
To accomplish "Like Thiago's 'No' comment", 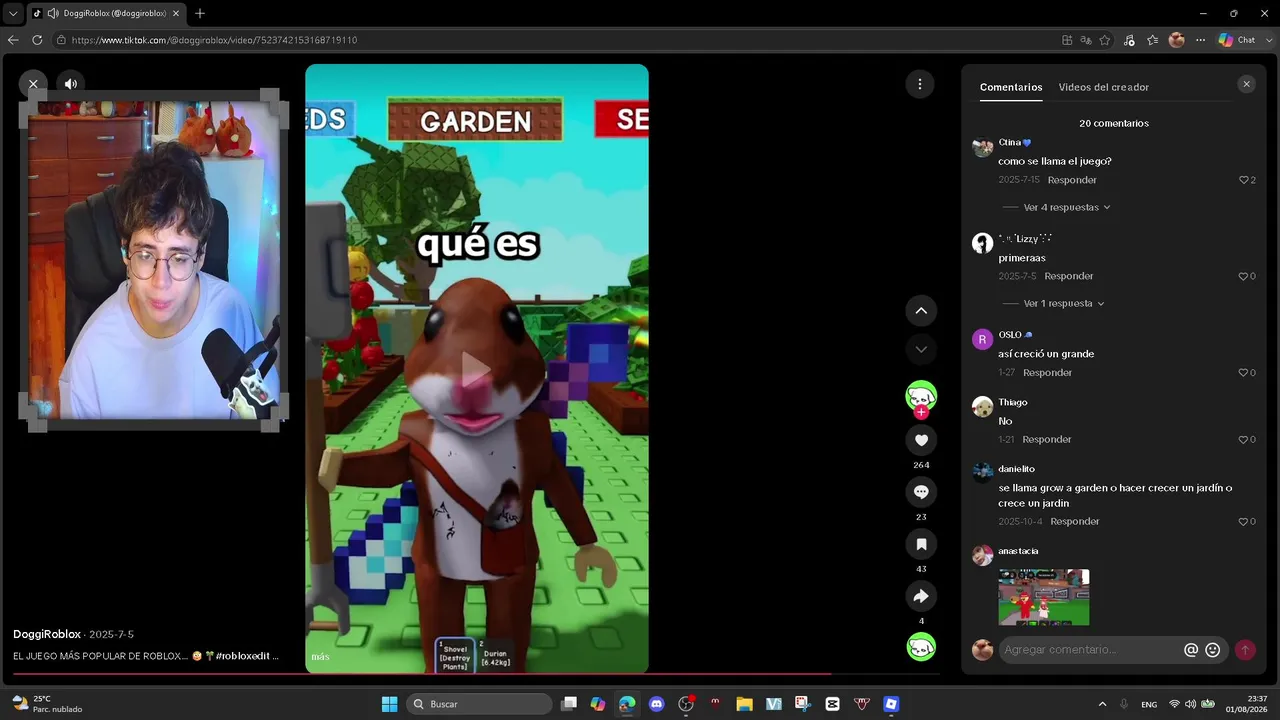I will tap(1244, 439).
